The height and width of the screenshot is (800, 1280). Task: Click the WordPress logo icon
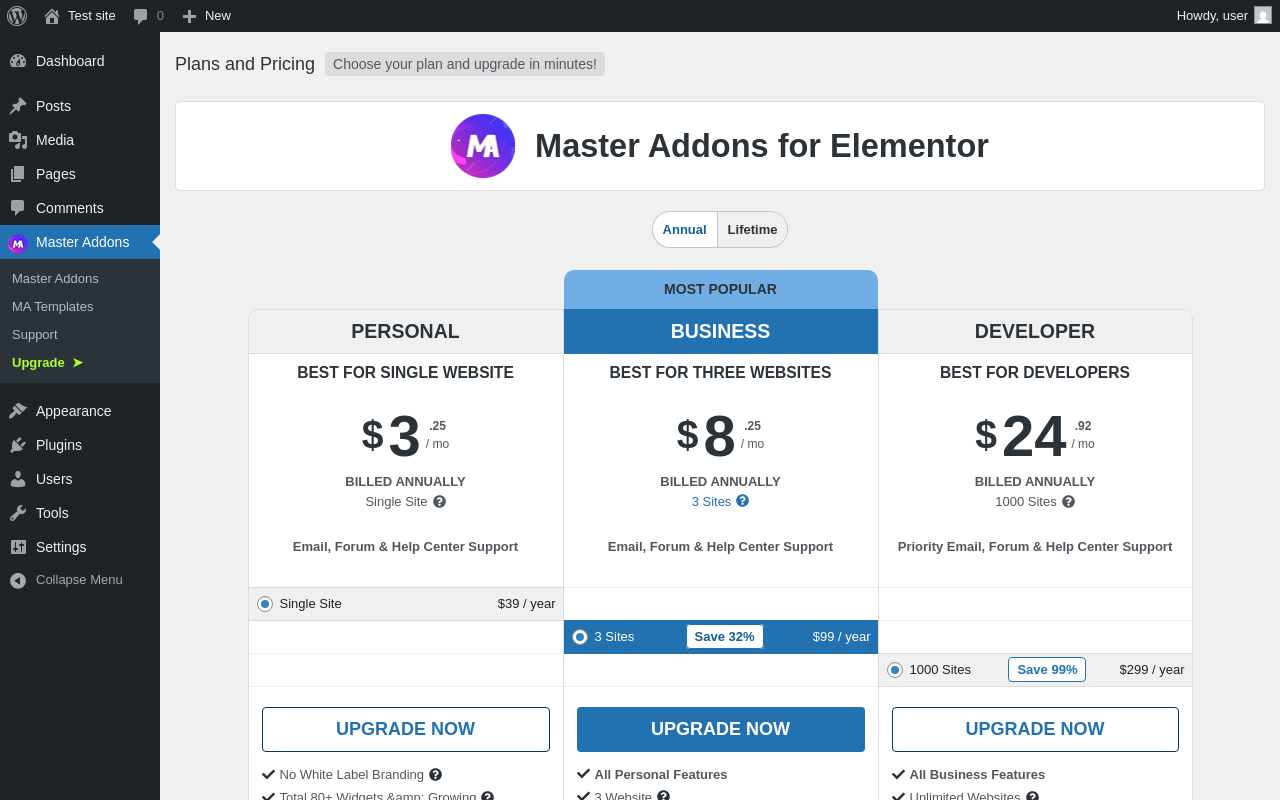[17, 16]
